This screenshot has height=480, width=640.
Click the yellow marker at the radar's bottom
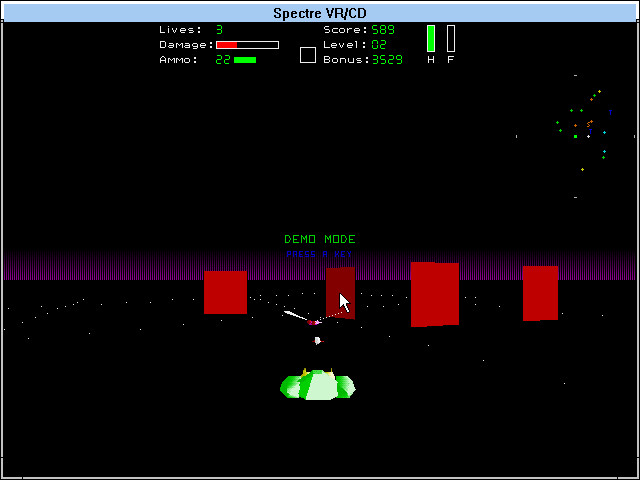[582, 169]
